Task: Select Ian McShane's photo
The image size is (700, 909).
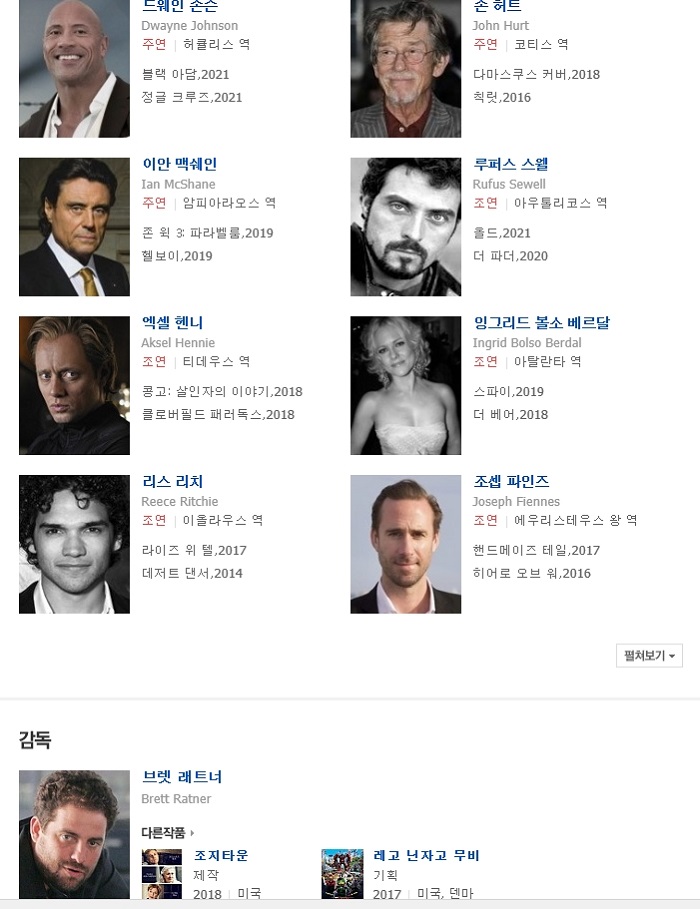Action: click(74, 227)
